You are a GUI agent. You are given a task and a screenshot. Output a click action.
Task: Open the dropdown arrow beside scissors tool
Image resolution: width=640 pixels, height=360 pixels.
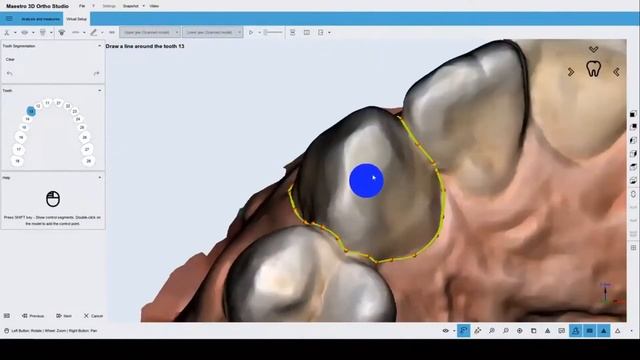[x=15, y=33]
